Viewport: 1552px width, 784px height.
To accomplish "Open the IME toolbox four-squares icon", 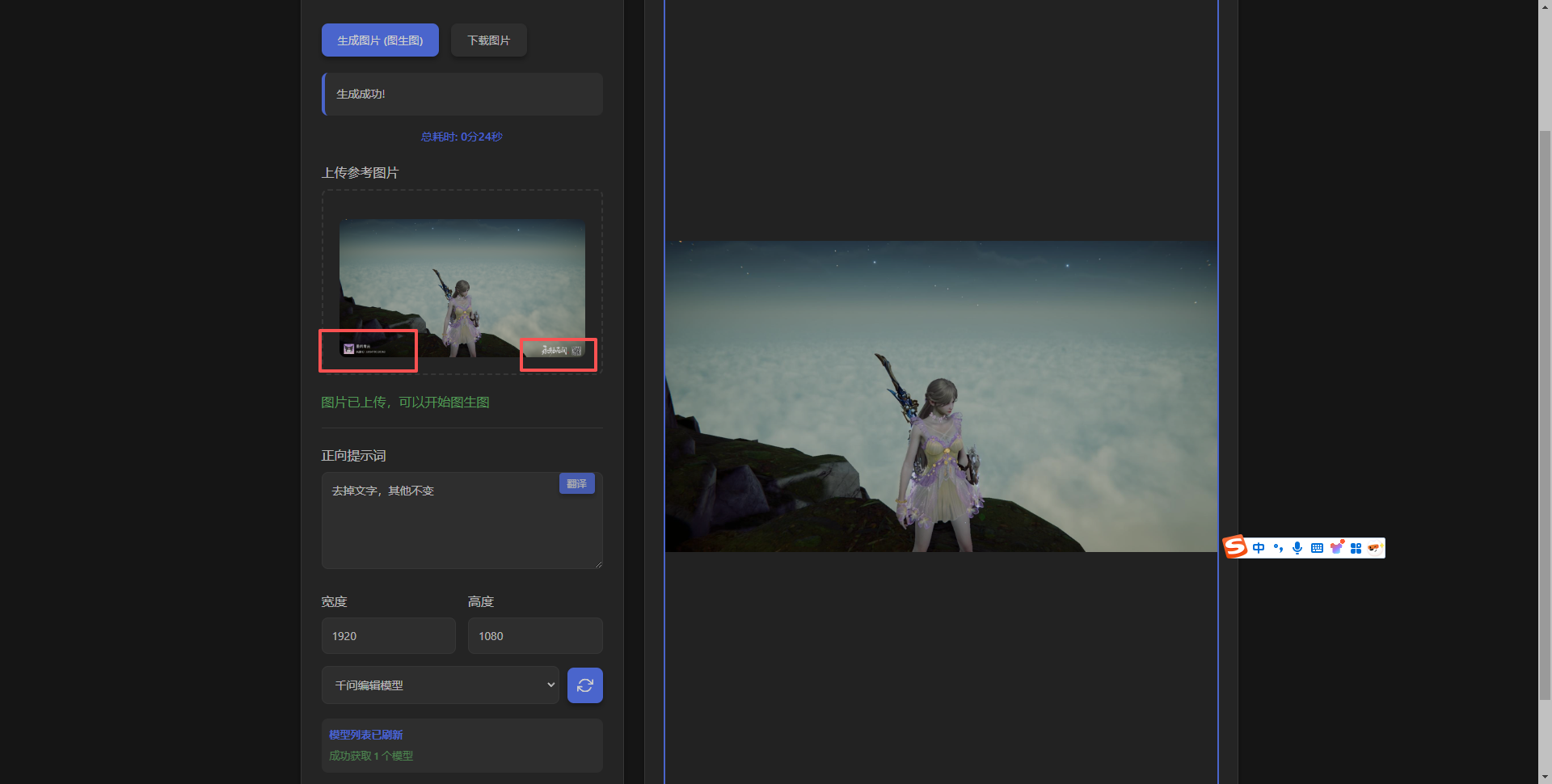I will pos(1356,548).
